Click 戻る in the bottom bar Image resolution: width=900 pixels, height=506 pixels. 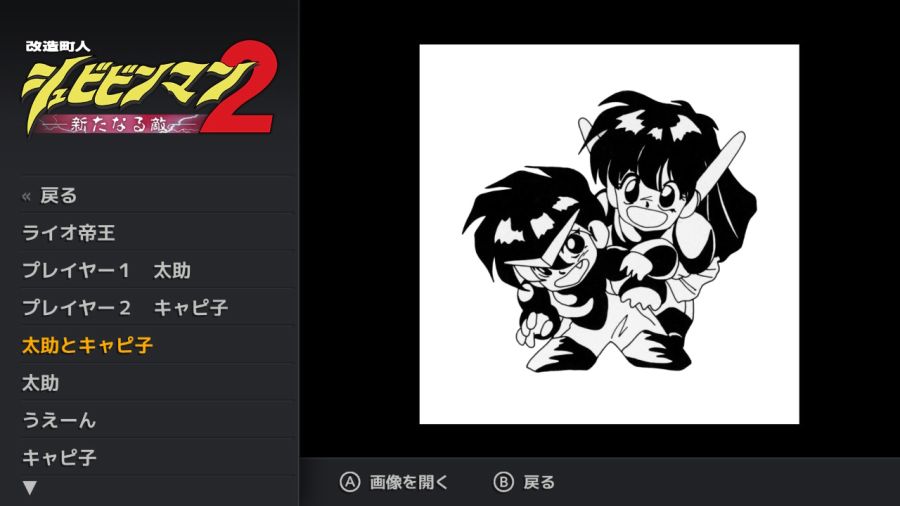pos(539,482)
